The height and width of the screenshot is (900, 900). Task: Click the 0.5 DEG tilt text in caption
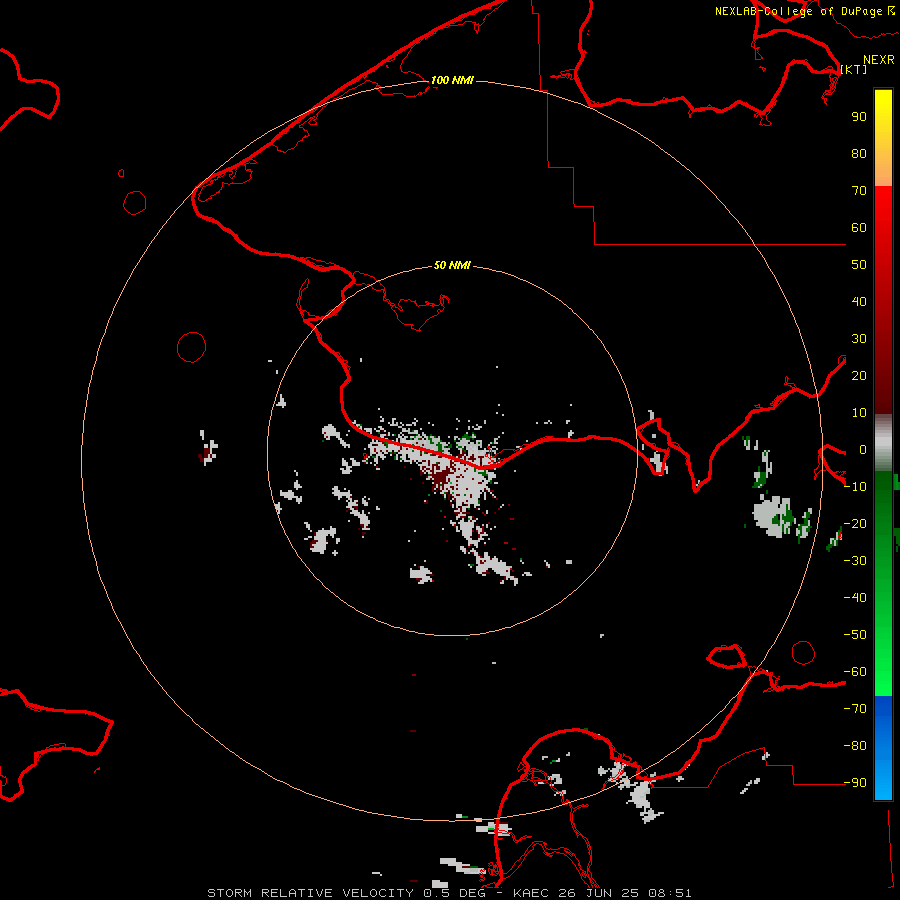coord(454,893)
